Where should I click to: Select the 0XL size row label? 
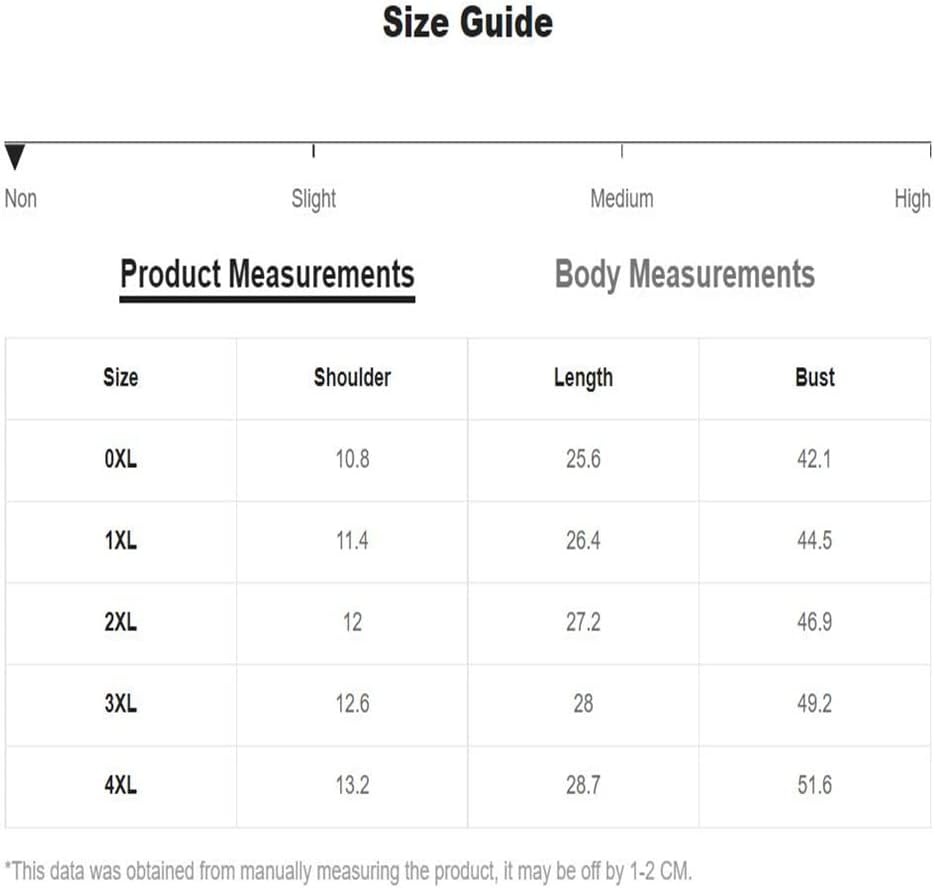tap(120, 460)
